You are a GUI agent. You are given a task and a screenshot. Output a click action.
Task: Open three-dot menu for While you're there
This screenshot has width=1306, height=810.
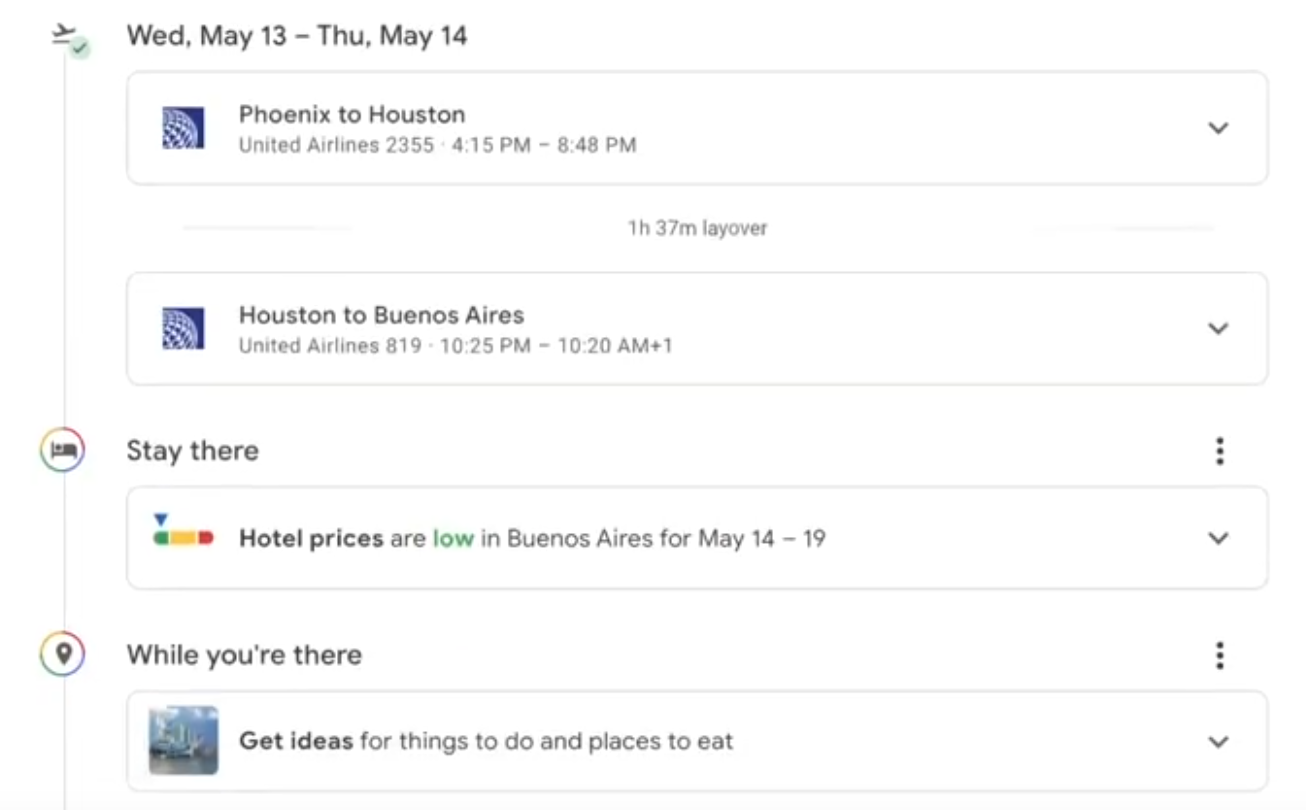point(1219,655)
